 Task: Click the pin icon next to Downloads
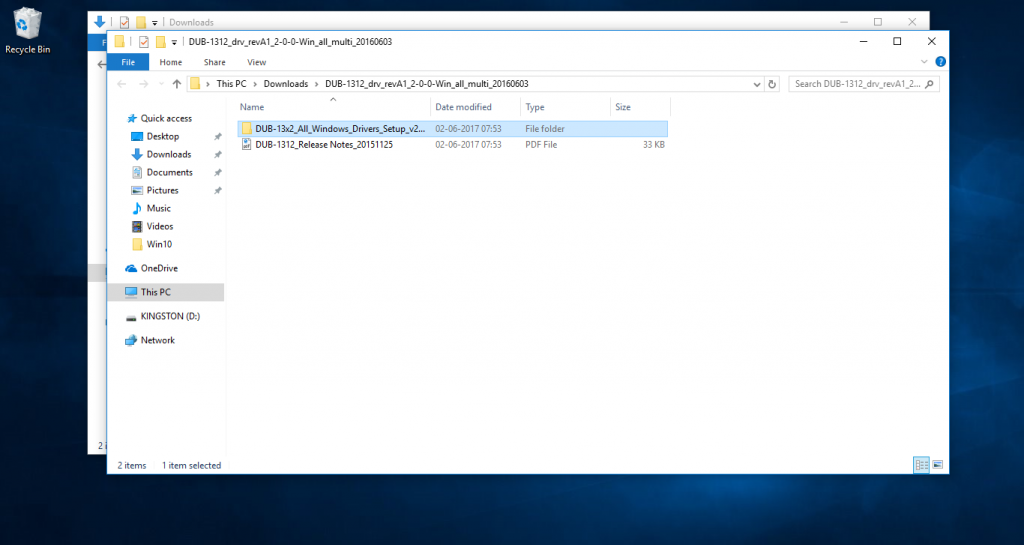pos(217,155)
